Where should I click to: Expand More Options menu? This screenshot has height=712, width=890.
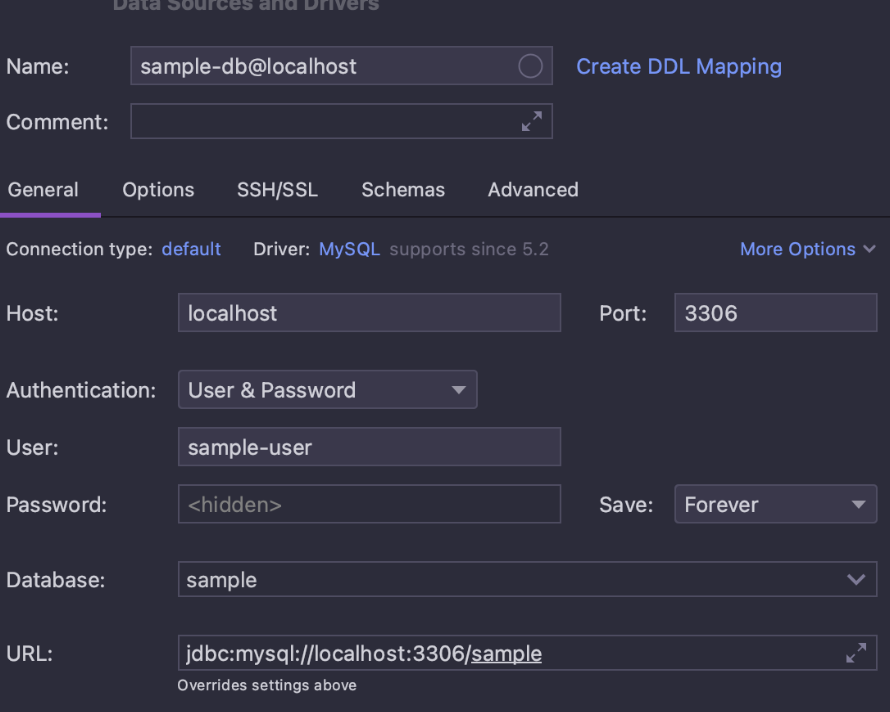click(x=808, y=249)
